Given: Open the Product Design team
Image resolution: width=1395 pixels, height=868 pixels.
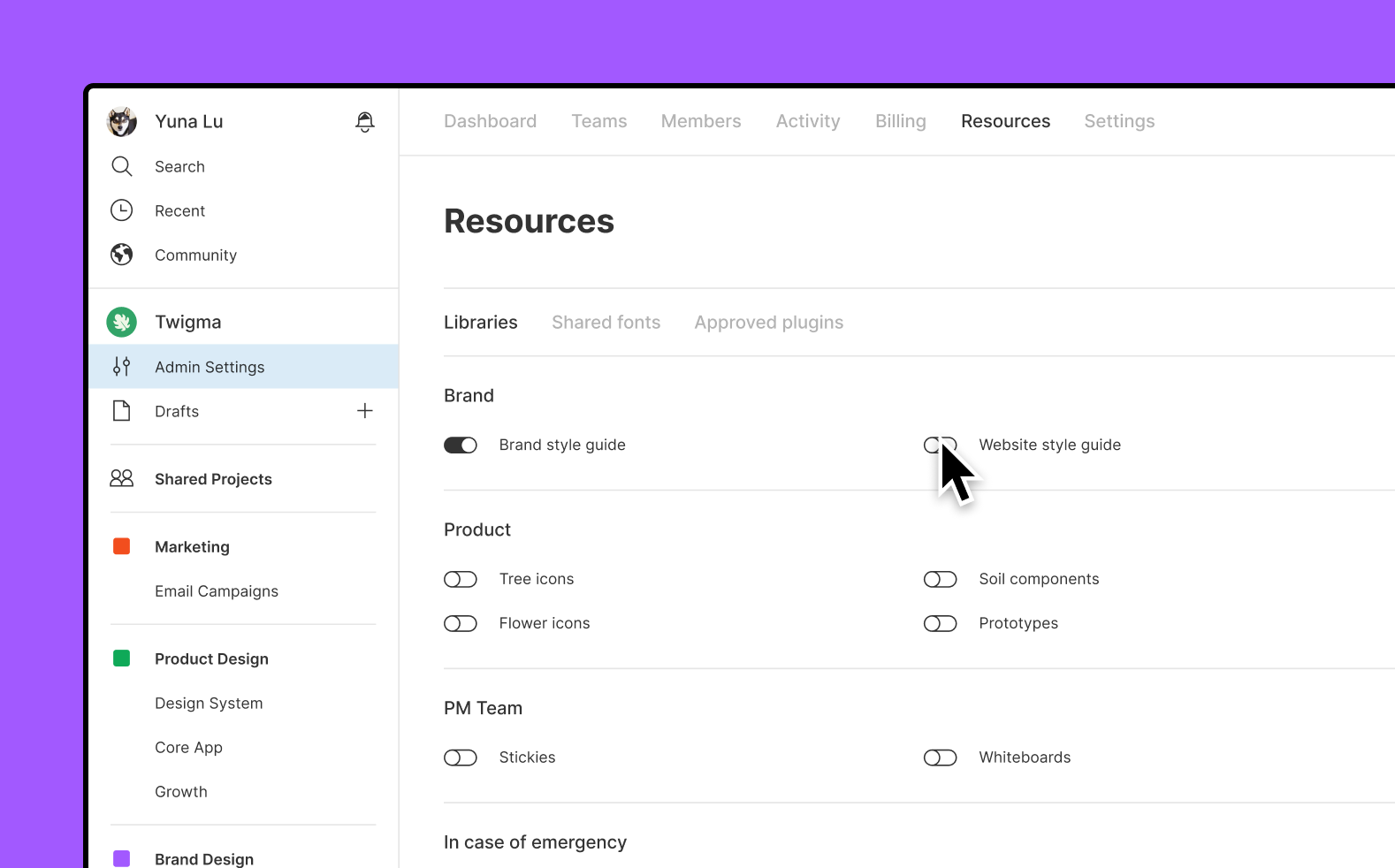Looking at the screenshot, I should point(211,659).
